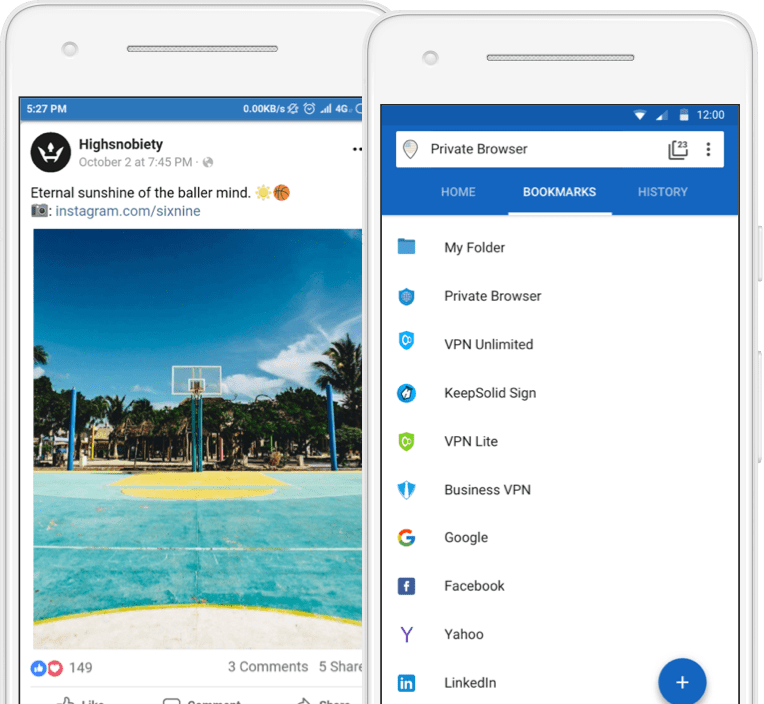Tap the battery icon in right phone status bar
The width and height of the screenshot is (764, 704).
[684, 115]
